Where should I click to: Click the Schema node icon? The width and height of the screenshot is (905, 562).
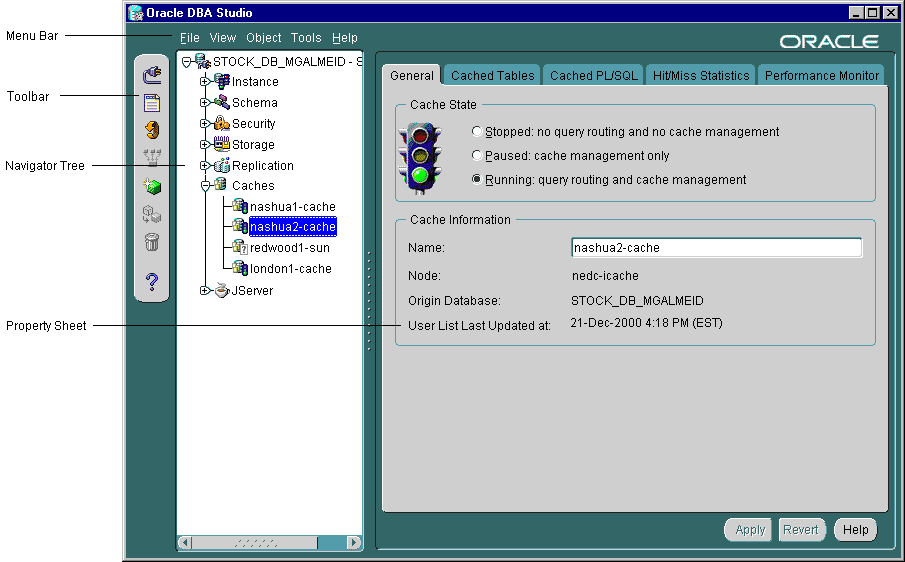[x=222, y=102]
